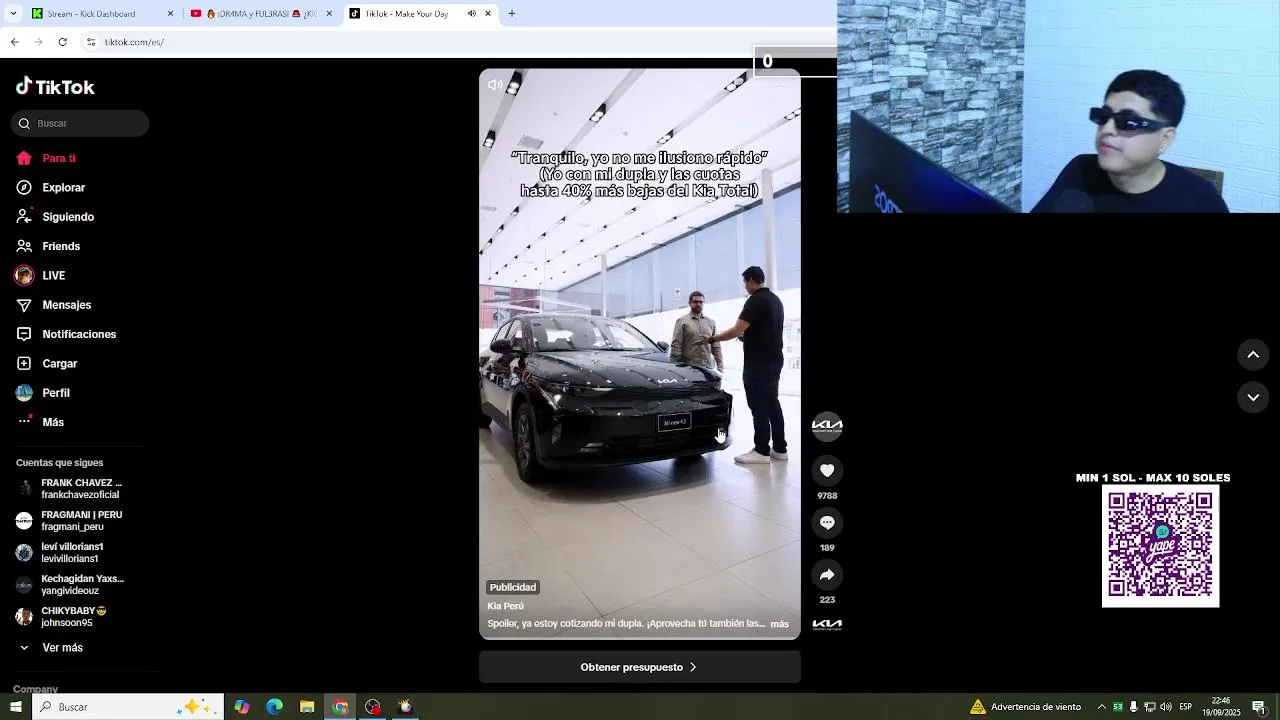Click the tiktok.com/es/ address bar
Image resolution: width=1280 pixels, height=720 pixels.
tap(134, 42)
